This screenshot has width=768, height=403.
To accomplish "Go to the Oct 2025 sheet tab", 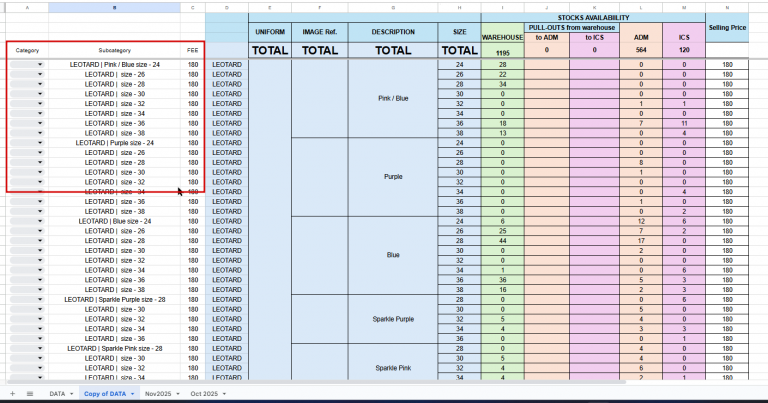I will click(x=204, y=394).
